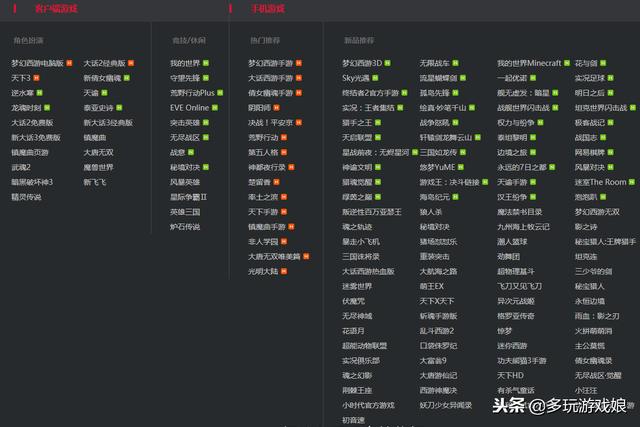Image resolution: width=640 pixels, height=427 pixels.
Task: Select the 天下HD entry
Action: [510, 375]
